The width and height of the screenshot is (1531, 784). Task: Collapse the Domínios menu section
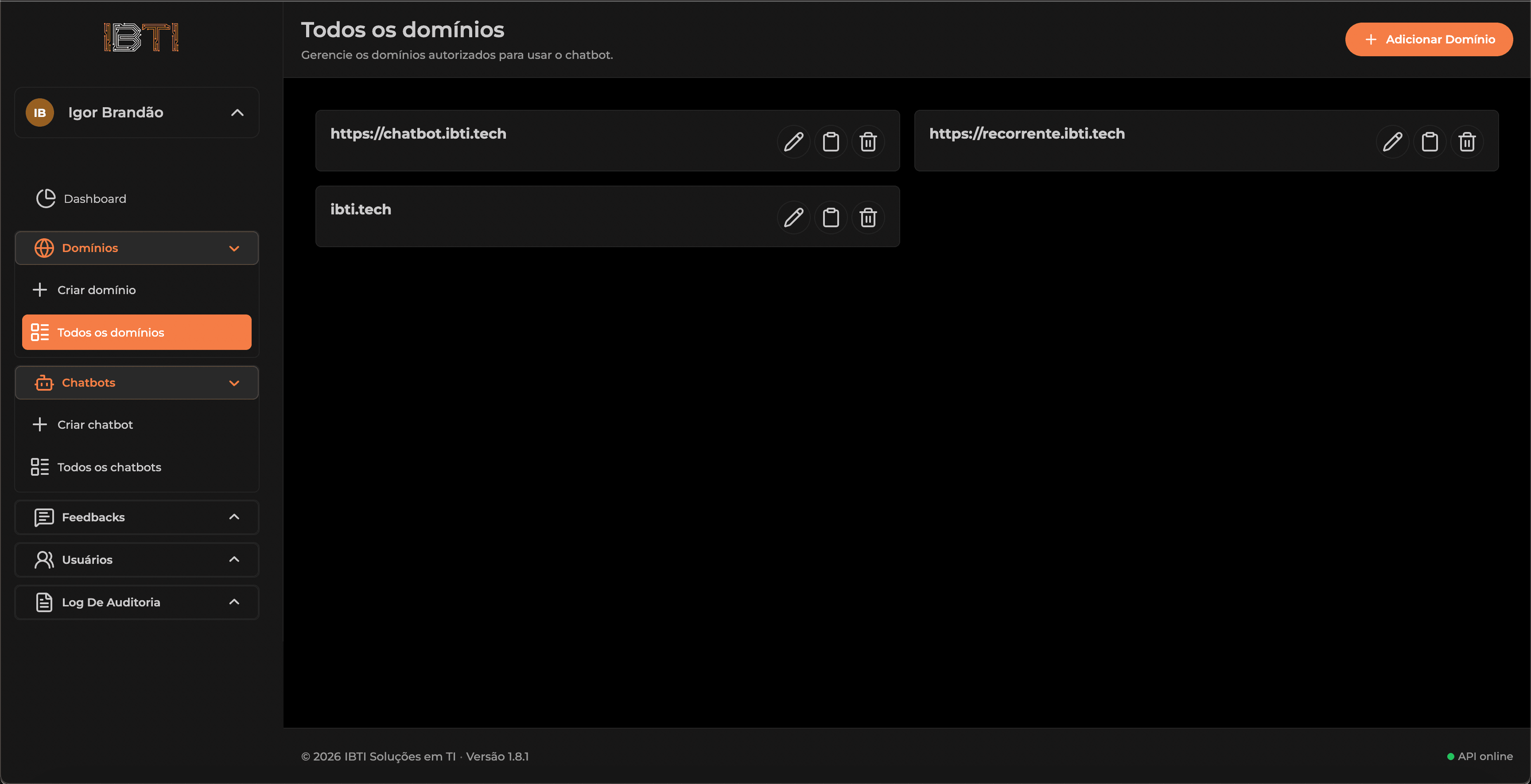pos(234,248)
